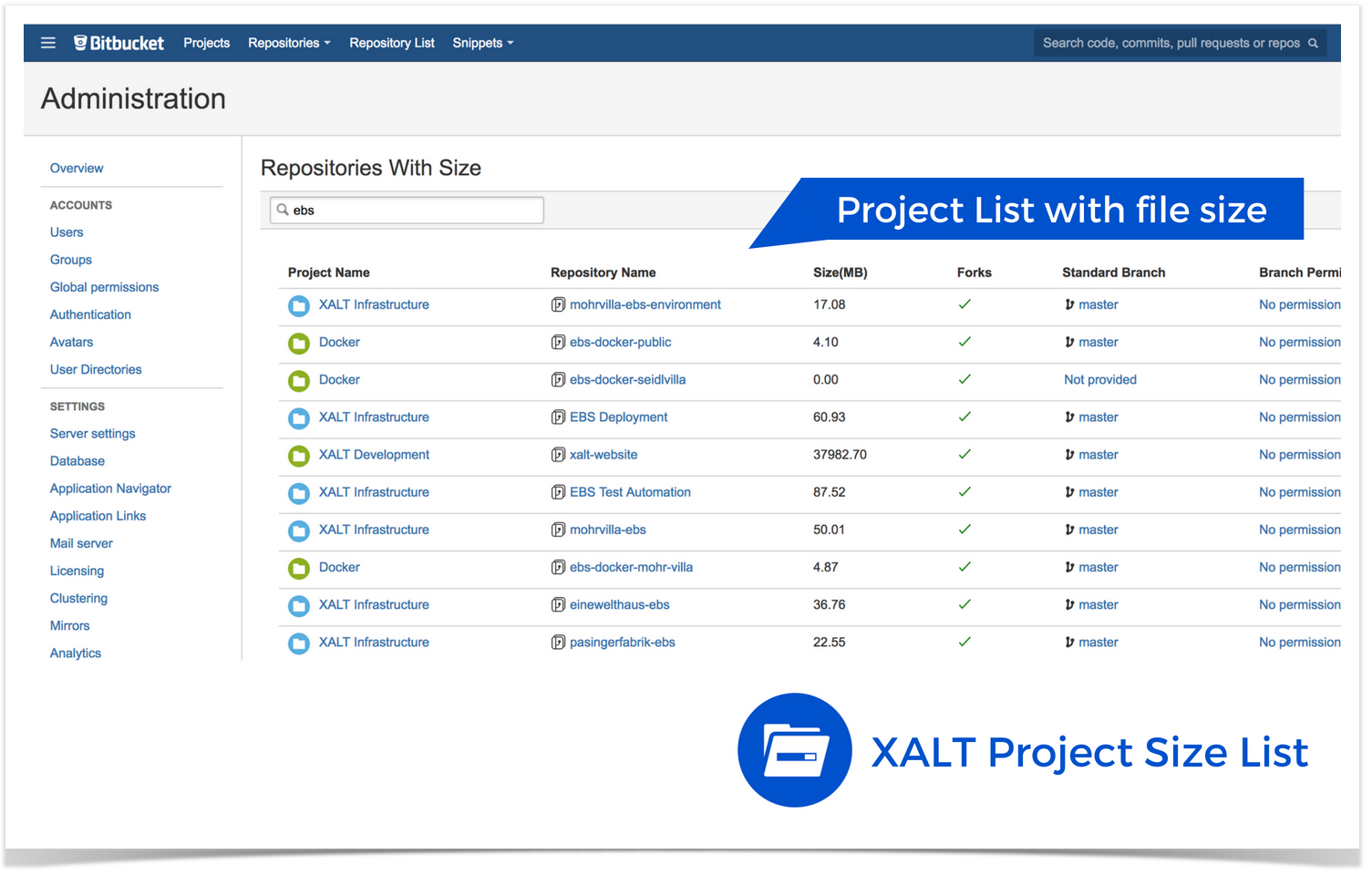Open Licensing page

click(x=77, y=571)
